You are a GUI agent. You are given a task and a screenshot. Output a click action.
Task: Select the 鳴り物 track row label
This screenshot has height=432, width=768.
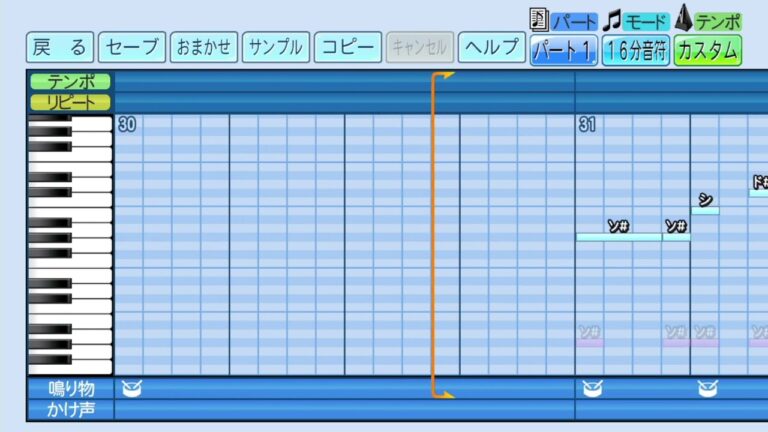tap(71, 388)
